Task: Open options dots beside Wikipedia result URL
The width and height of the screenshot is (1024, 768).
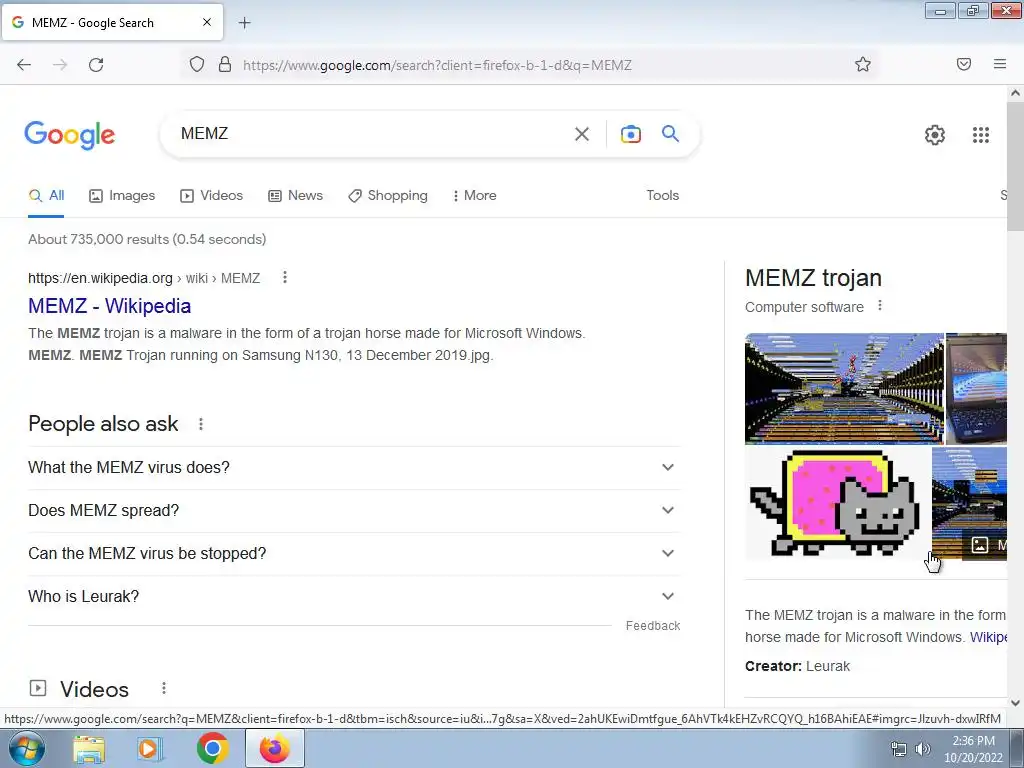Action: 285,278
